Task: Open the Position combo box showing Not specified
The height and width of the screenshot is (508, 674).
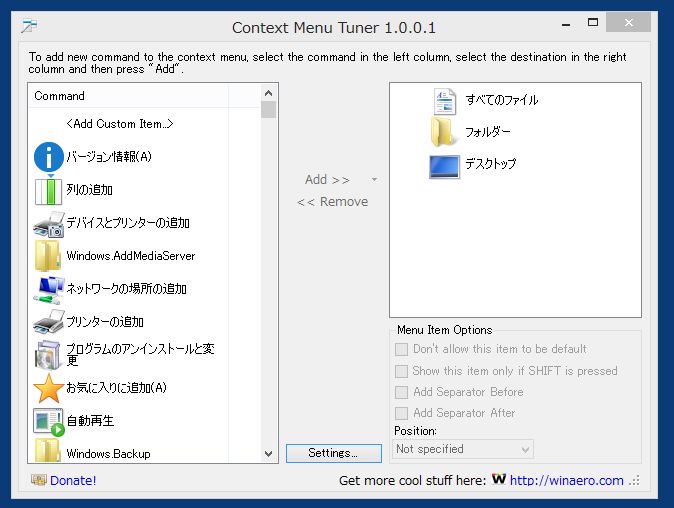Action: pos(463,449)
